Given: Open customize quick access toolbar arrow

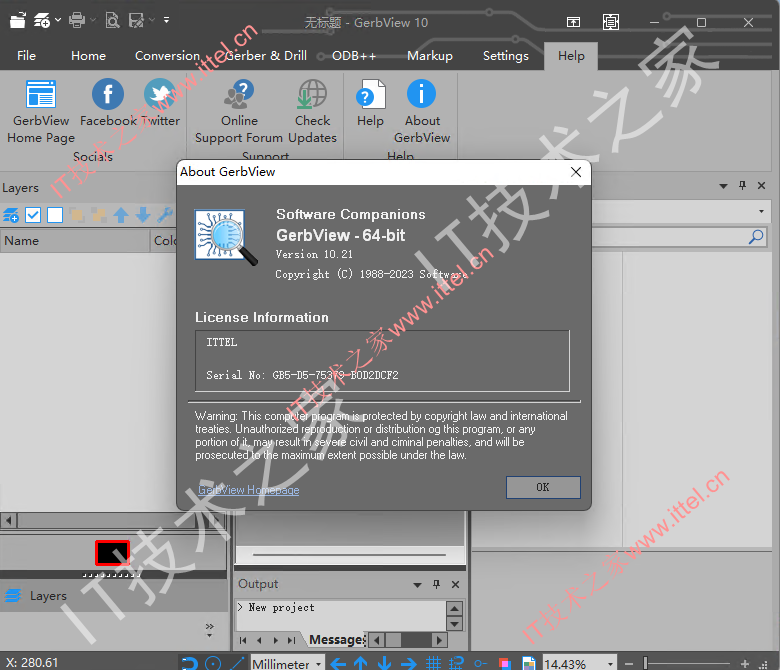Looking at the screenshot, I should coord(167,20).
